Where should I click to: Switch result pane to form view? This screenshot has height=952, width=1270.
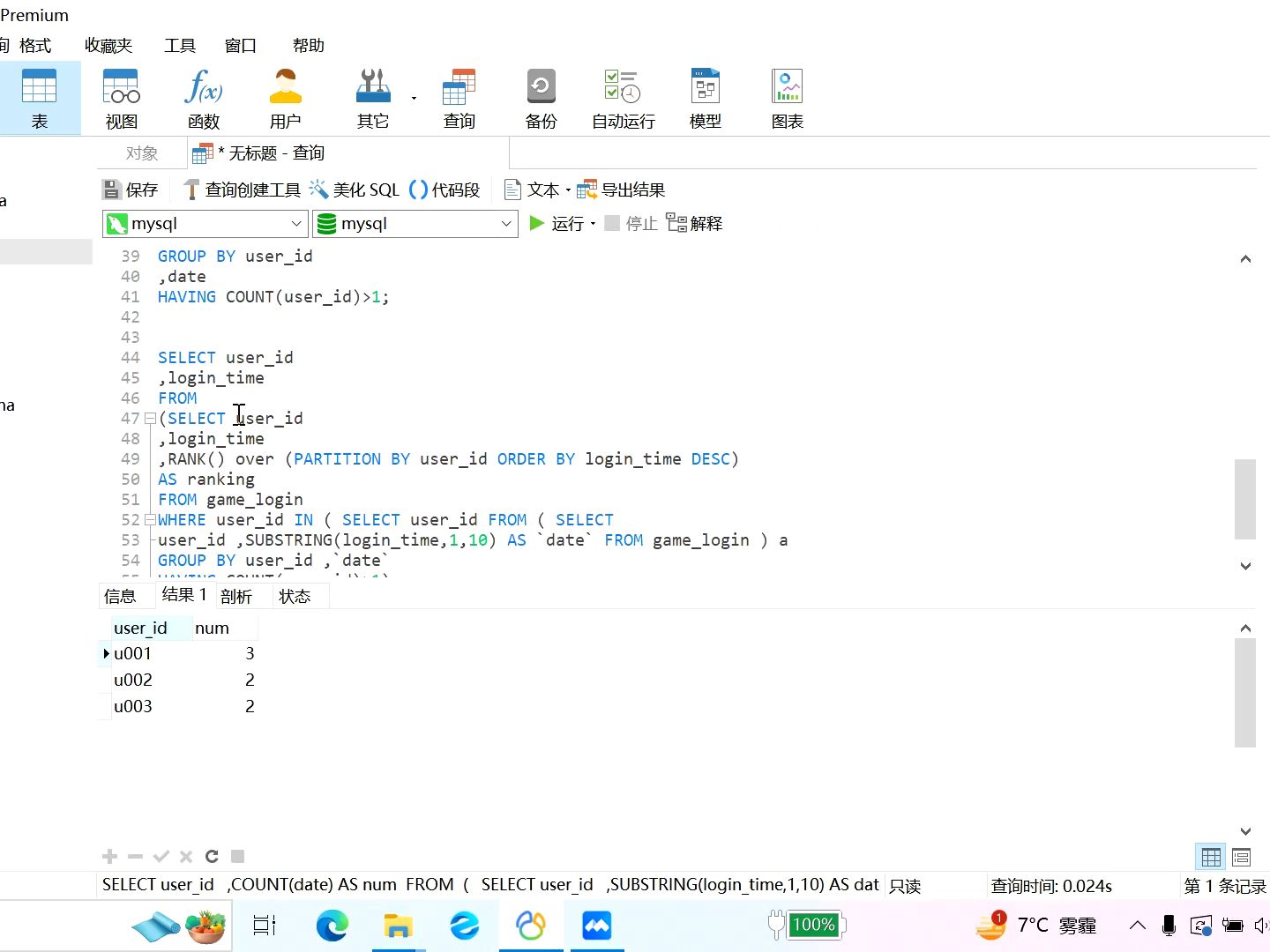click(x=1241, y=856)
